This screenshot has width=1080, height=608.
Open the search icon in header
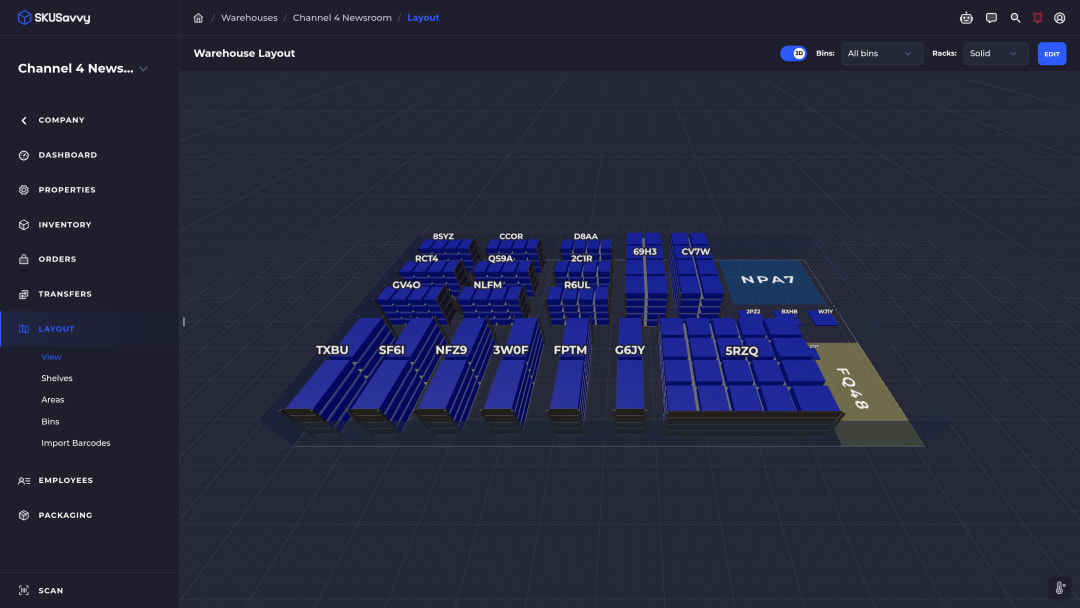click(1015, 18)
